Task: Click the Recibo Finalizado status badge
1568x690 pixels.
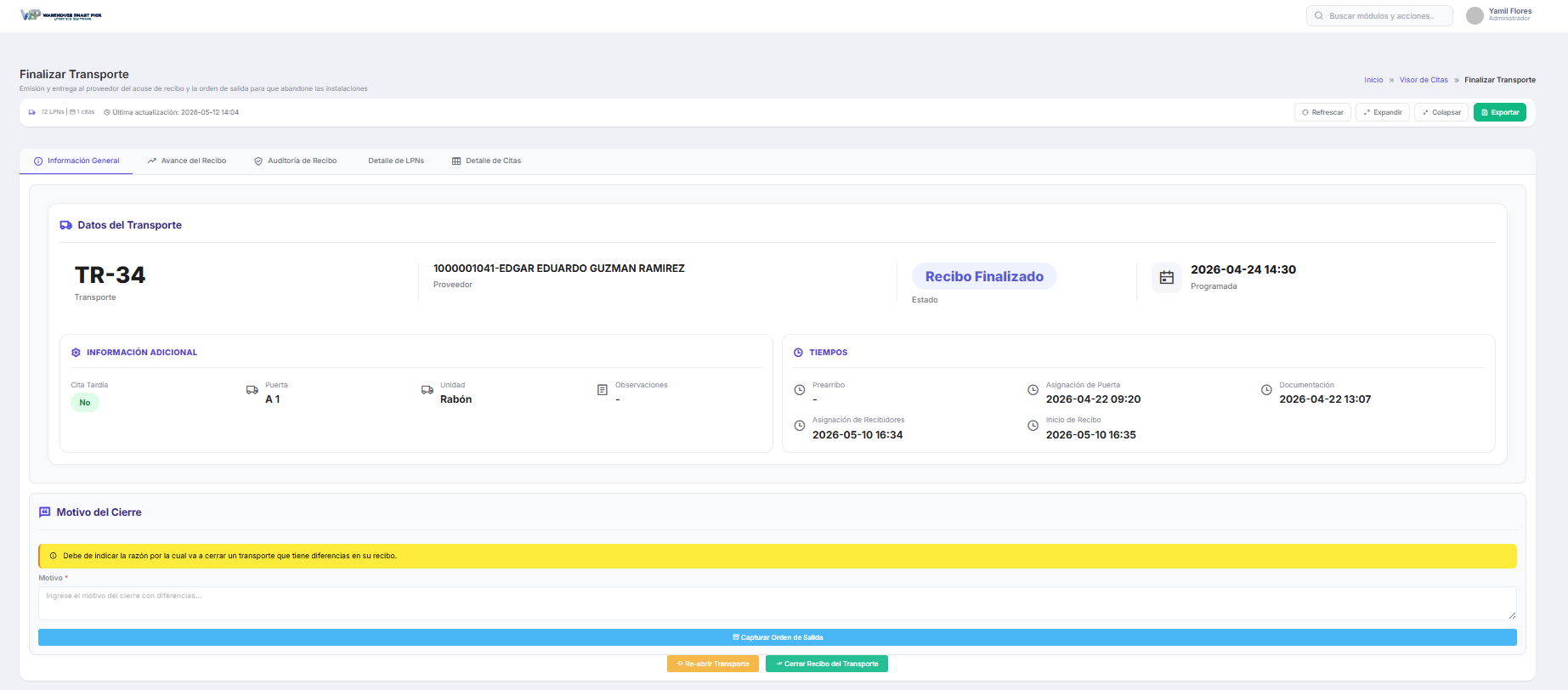Action: pos(984,276)
